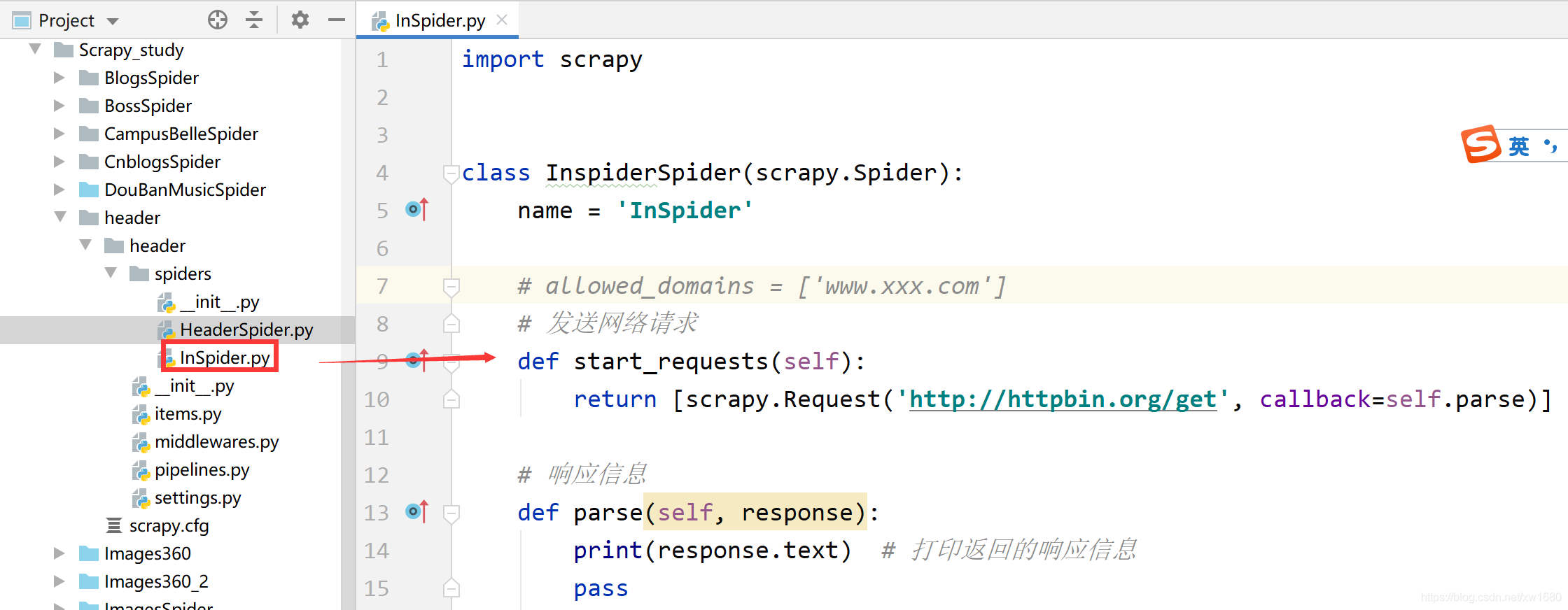The width and height of the screenshot is (1568, 610).
Task: Select HeaderSpider.py in project tree
Action: click(246, 329)
